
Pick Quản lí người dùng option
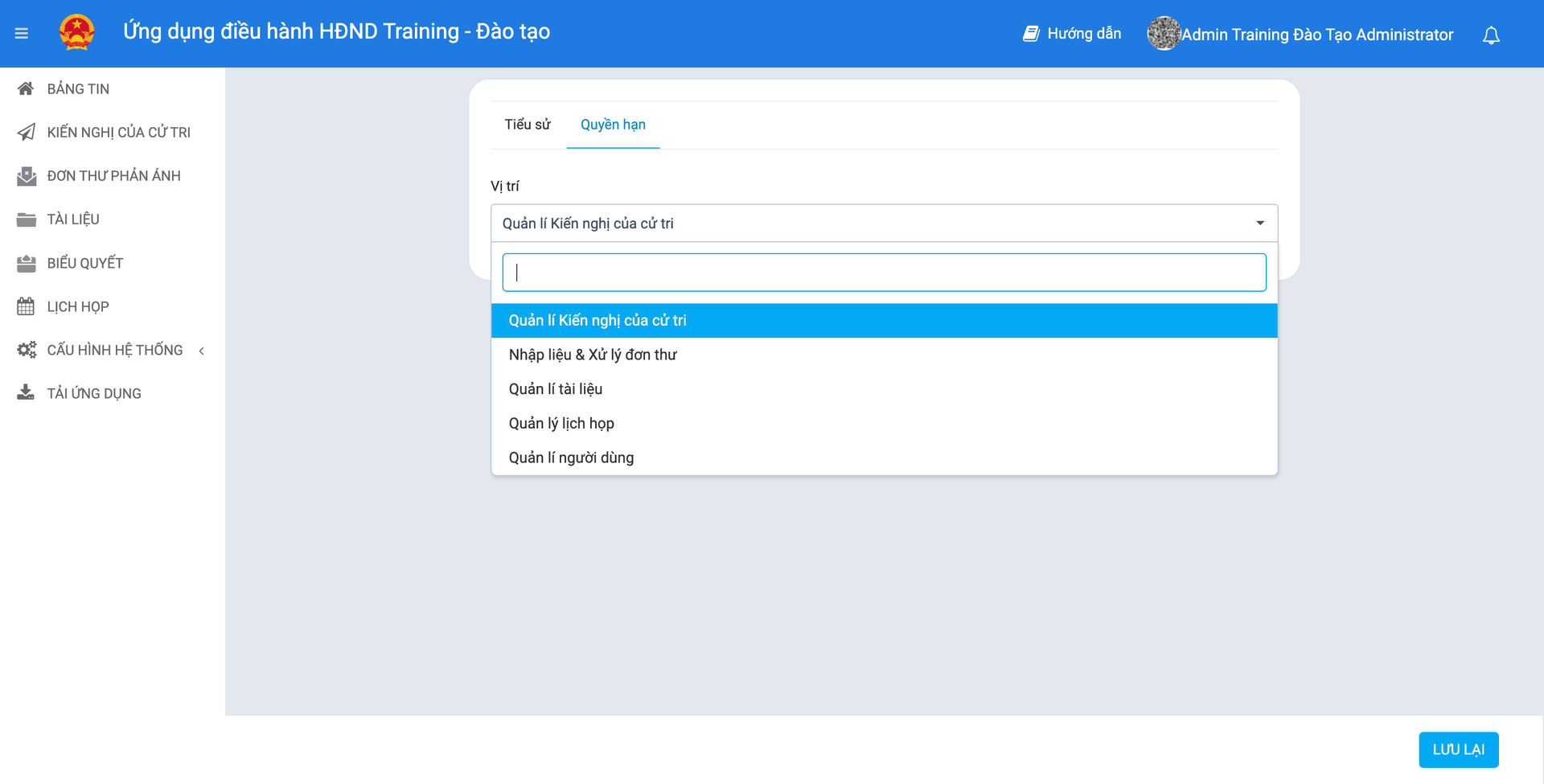(x=571, y=458)
